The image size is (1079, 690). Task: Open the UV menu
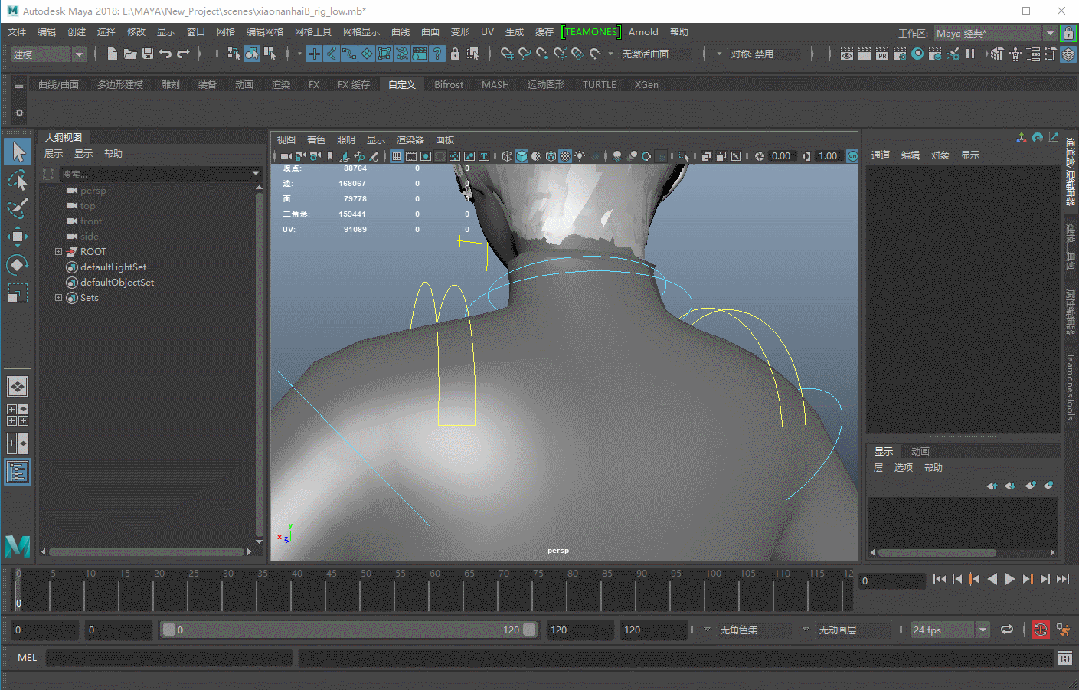[487, 32]
